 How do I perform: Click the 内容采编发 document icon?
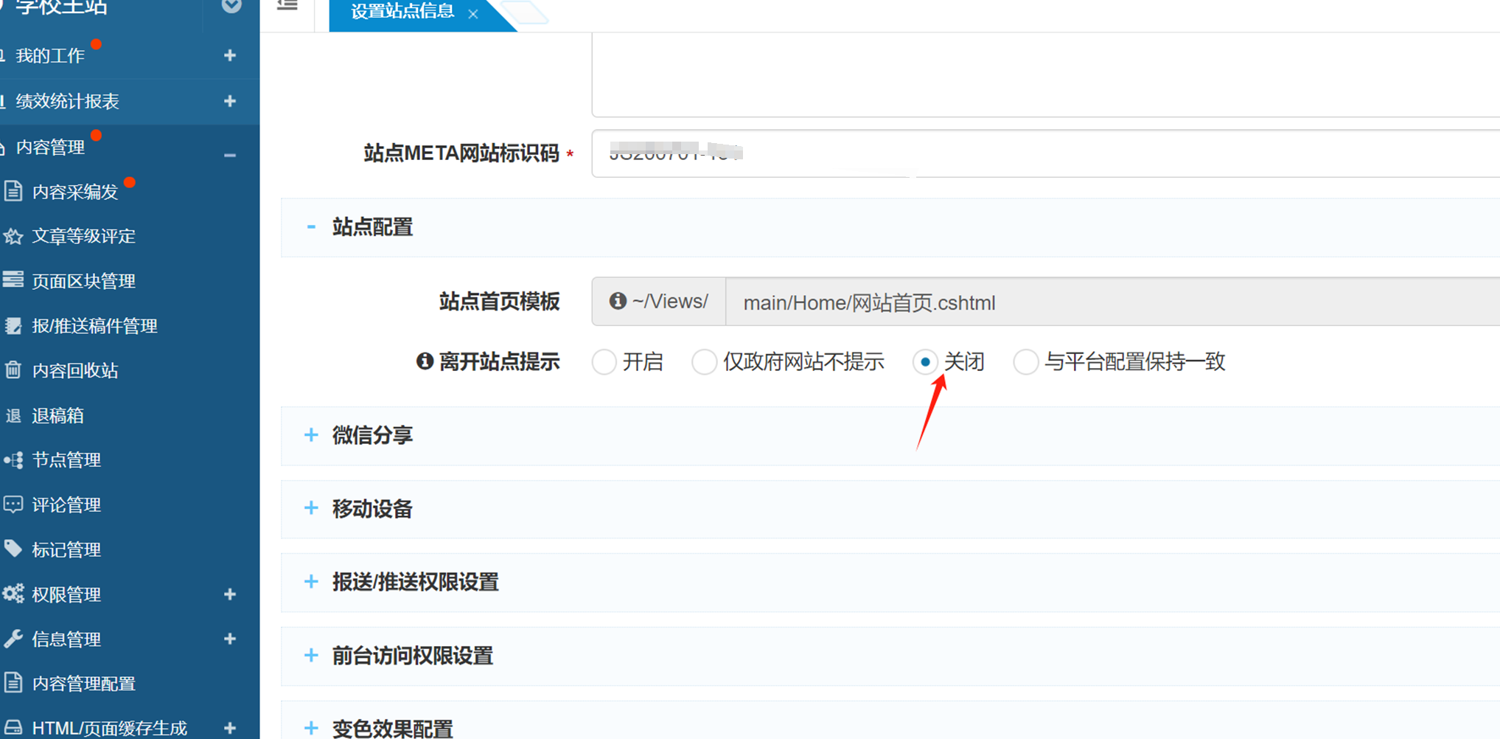tap(13, 191)
